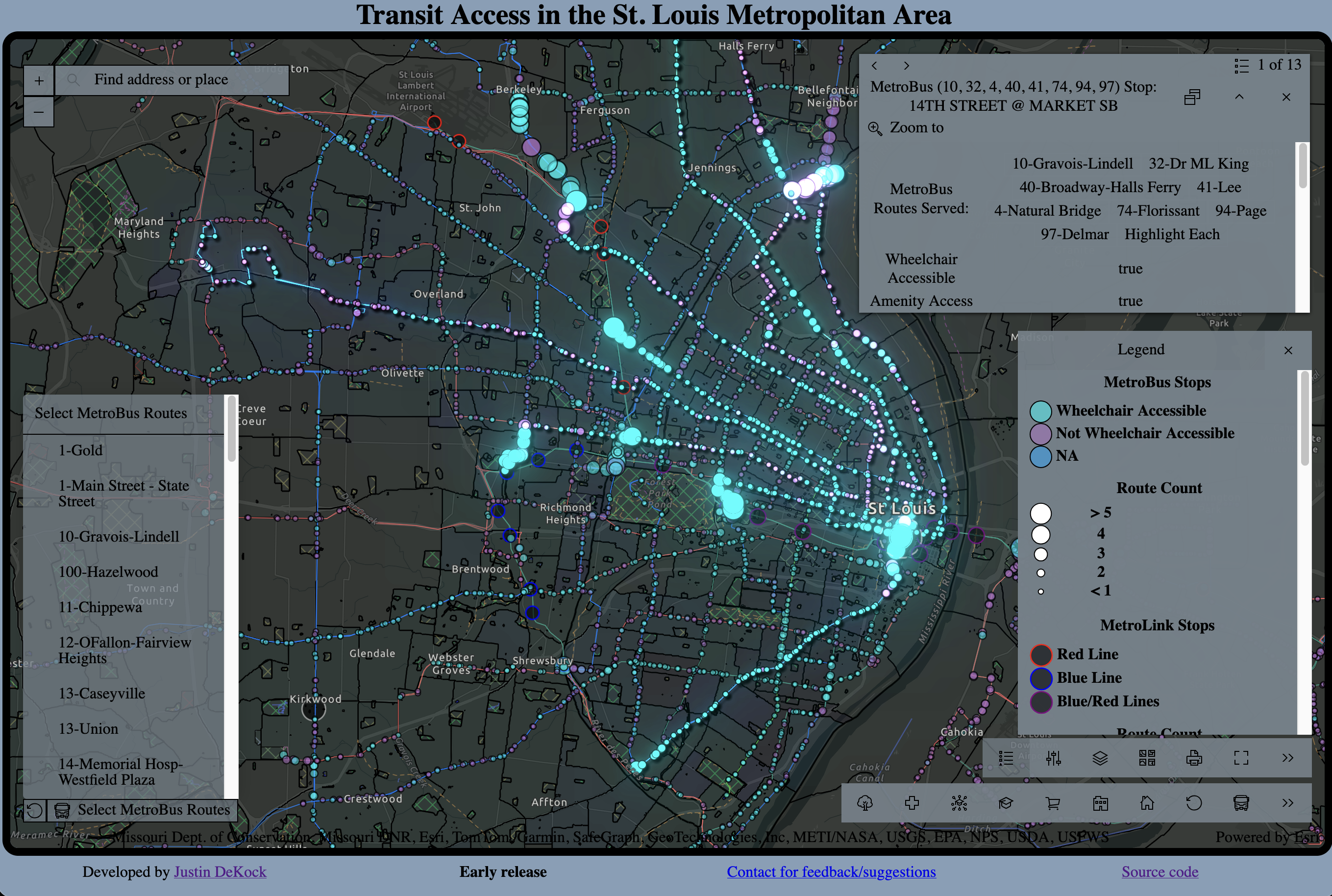
Task: Click 40-Broadway-Halls Ferry in the popup
Action: (x=1100, y=187)
